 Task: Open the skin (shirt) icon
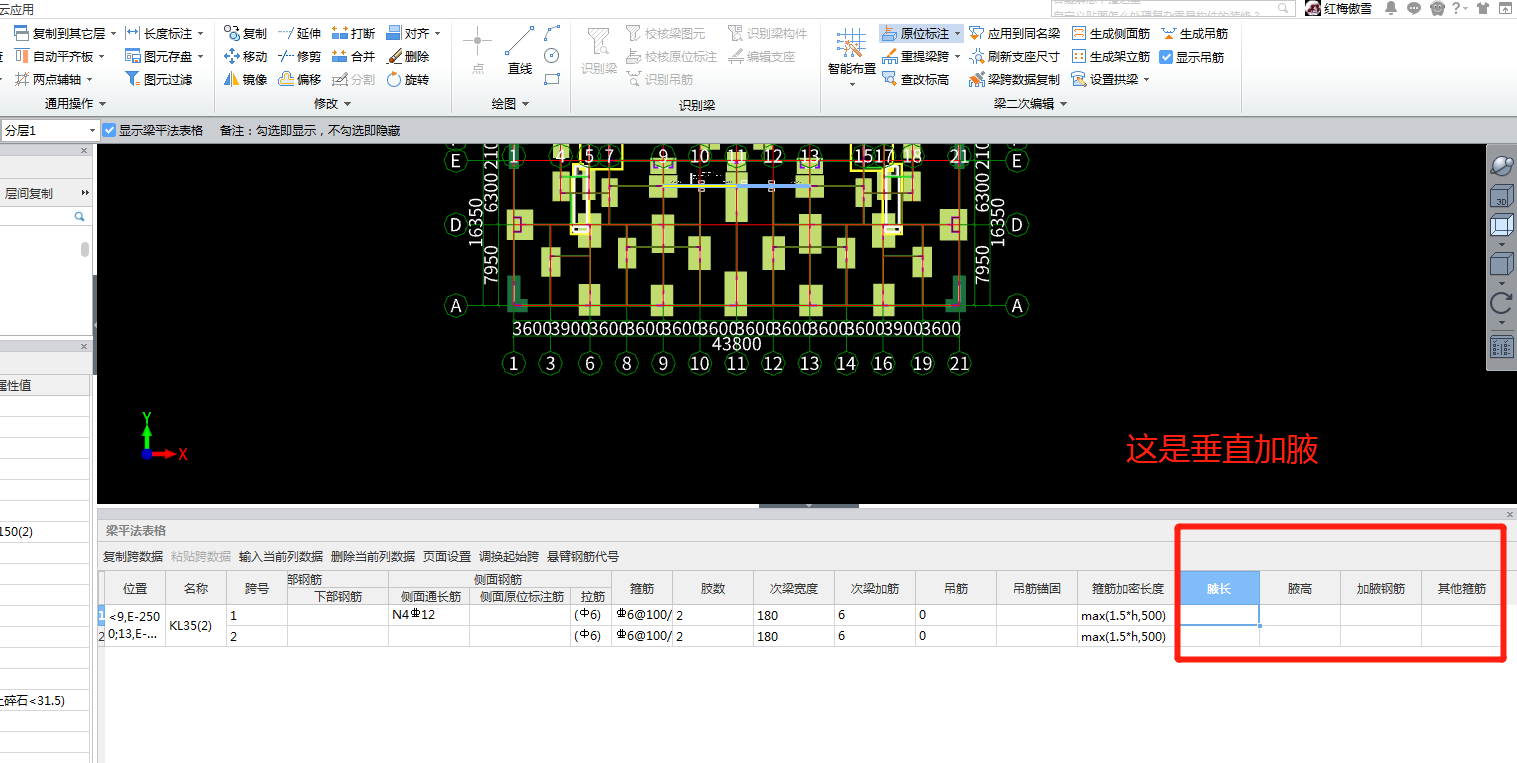click(x=1482, y=8)
